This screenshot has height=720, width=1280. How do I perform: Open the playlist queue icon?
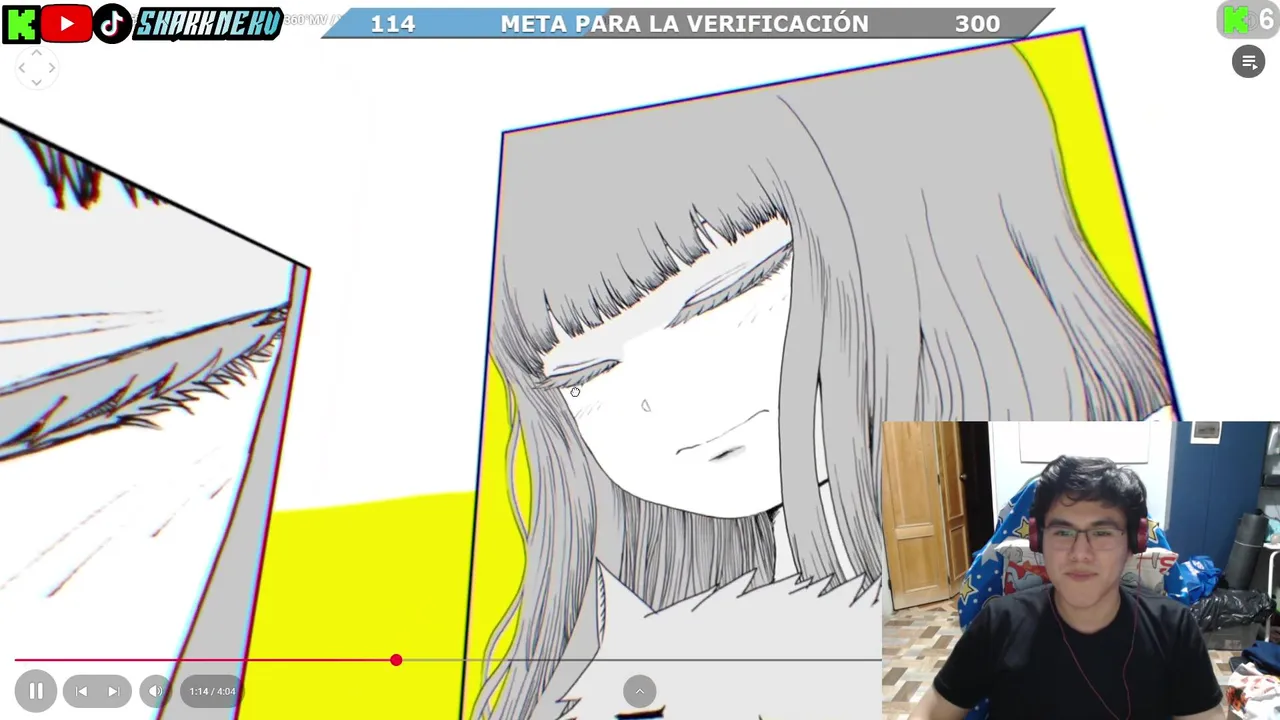click(x=1248, y=62)
